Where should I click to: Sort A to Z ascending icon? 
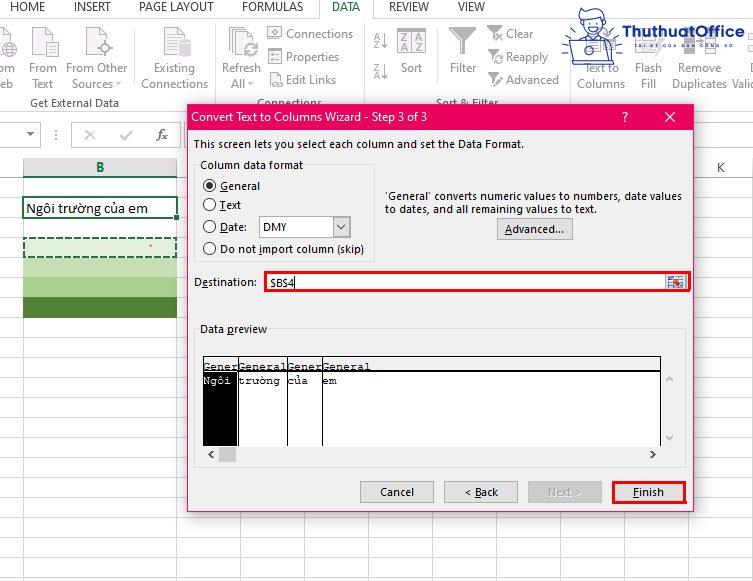coord(380,41)
